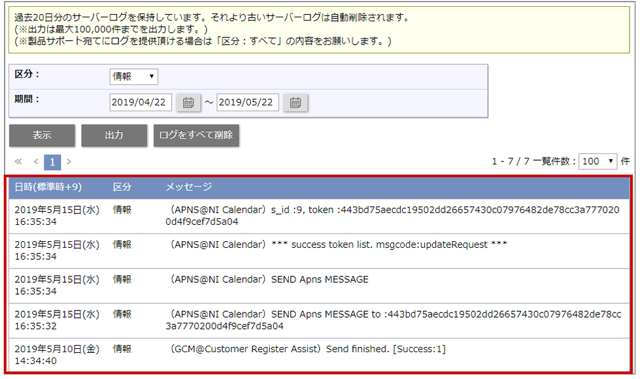The height and width of the screenshot is (379, 640).
Task: Go to previous page arrow
Action: click(36, 162)
